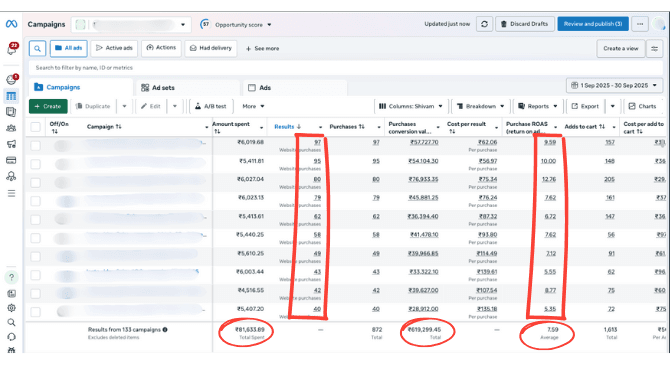
Task: Open the Charts panel button
Action: 643,106
